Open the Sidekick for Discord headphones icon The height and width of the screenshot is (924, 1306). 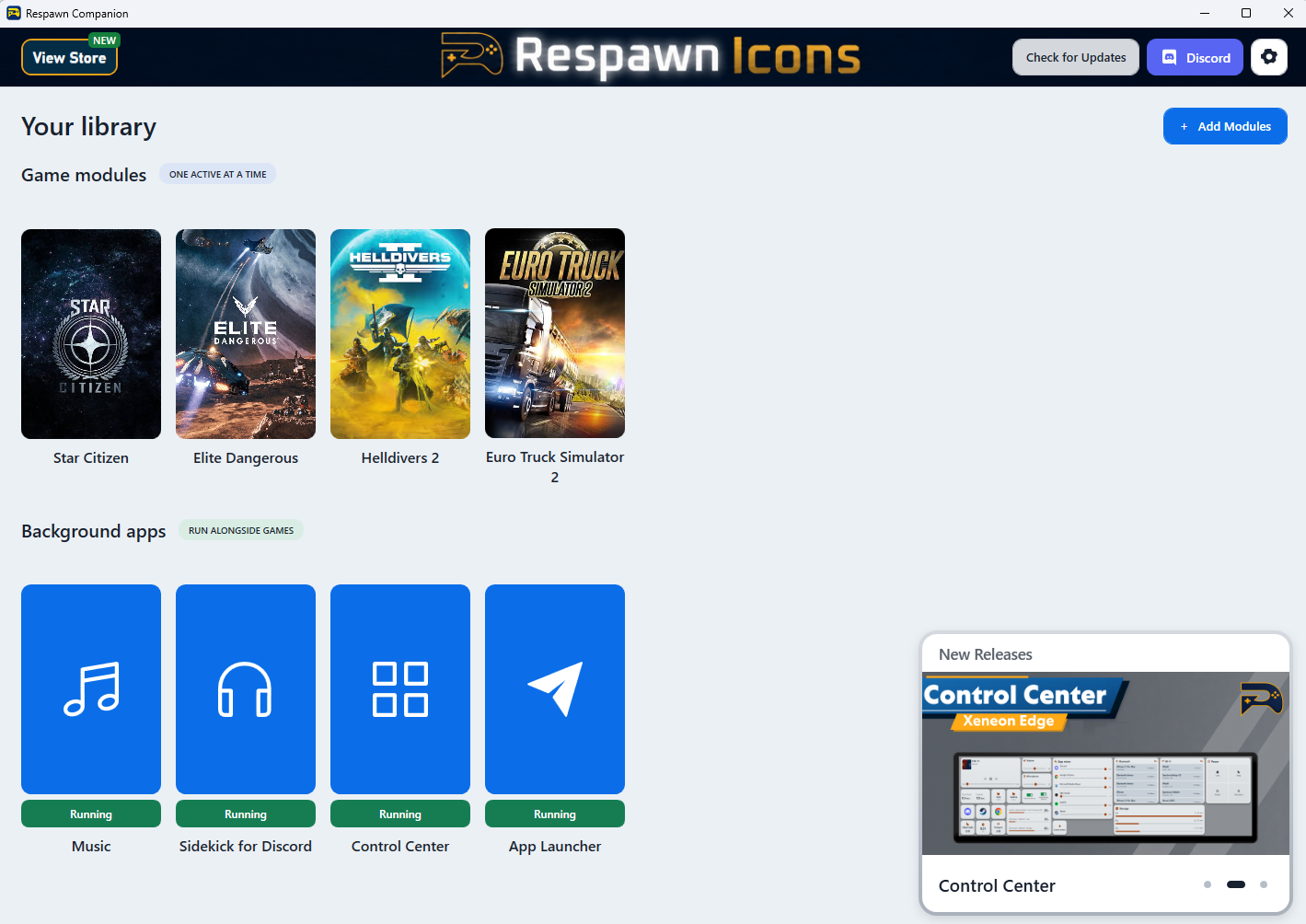246,689
